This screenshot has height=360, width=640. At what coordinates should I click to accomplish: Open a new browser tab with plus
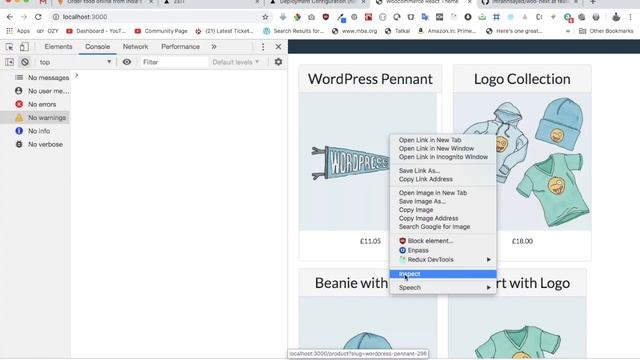point(593,2)
